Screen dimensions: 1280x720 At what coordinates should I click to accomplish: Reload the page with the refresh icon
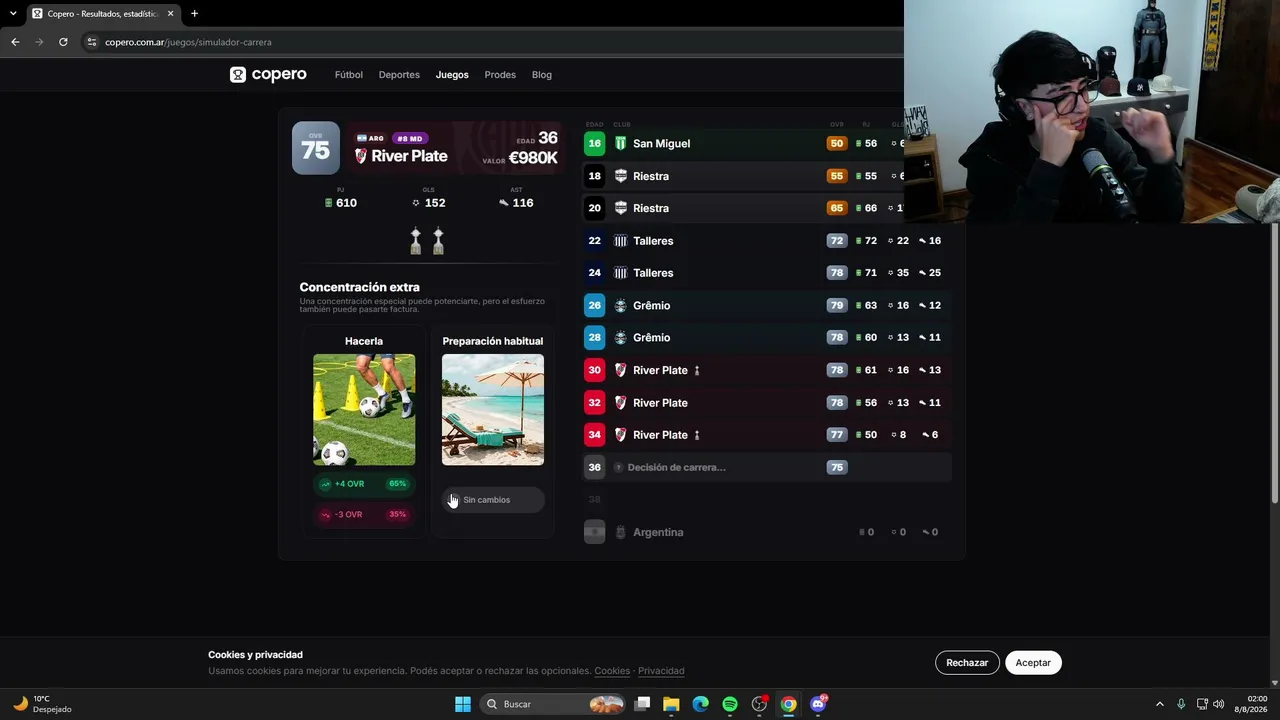click(63, 42)
